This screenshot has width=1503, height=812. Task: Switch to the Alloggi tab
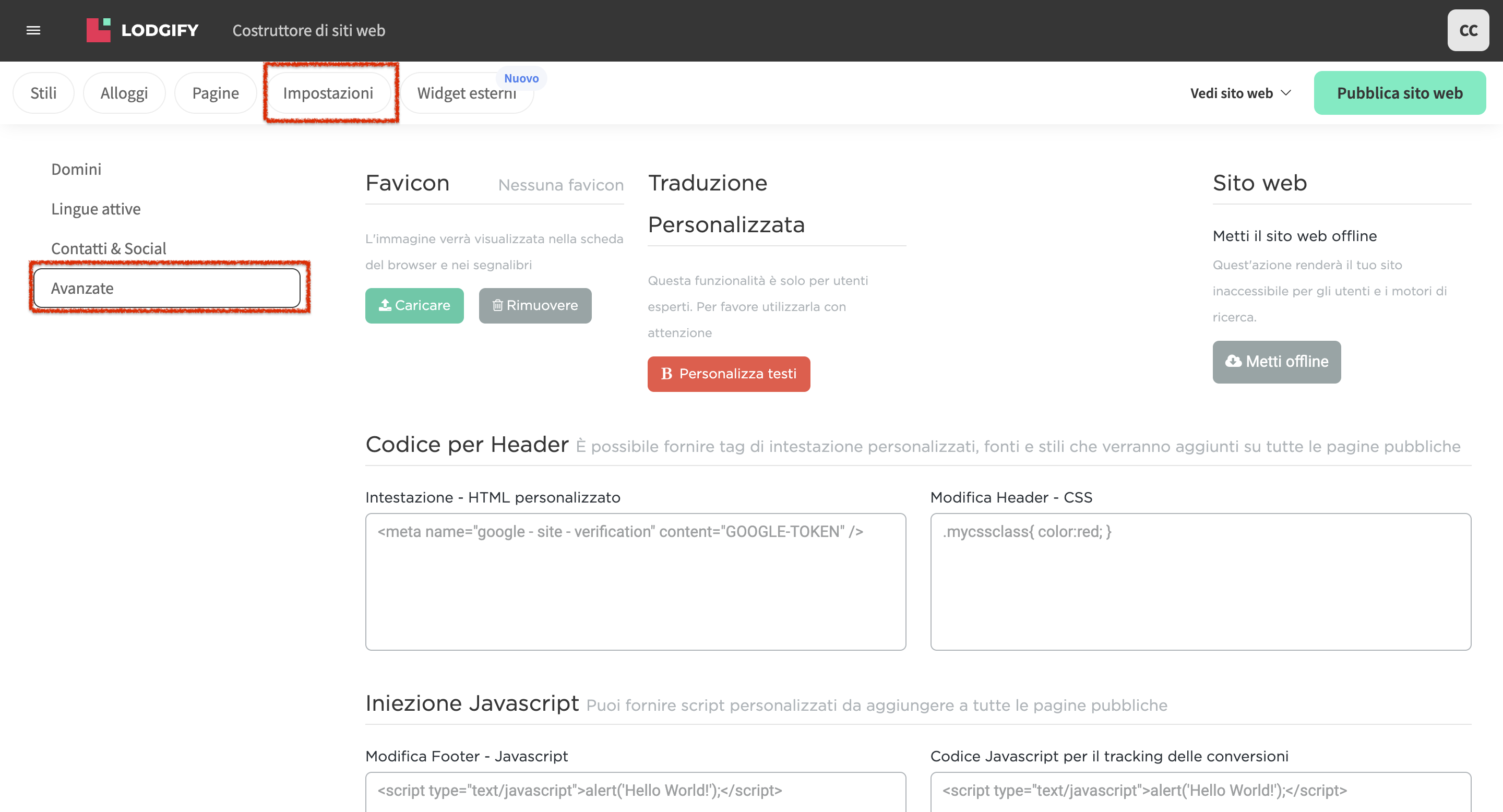[124, 93]
